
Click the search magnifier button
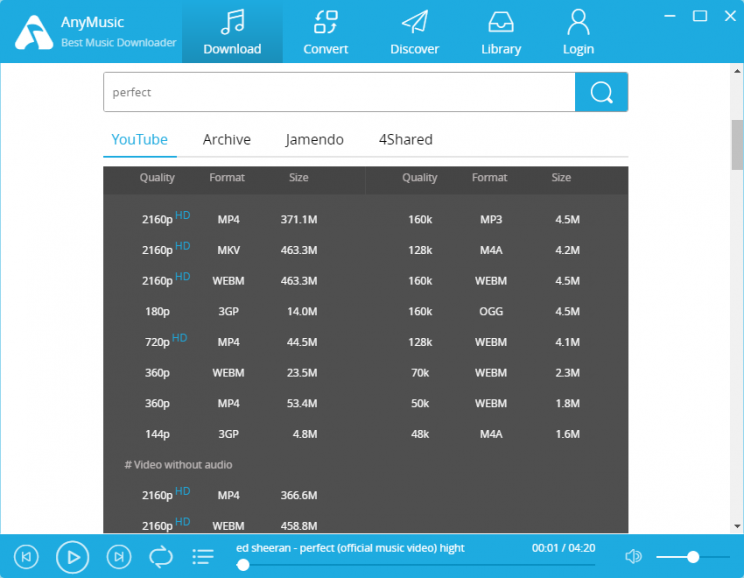click(x=601, y=92)
